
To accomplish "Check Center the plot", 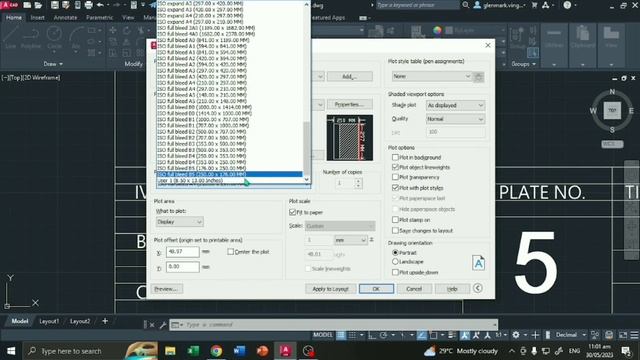I will click(231, 252).
